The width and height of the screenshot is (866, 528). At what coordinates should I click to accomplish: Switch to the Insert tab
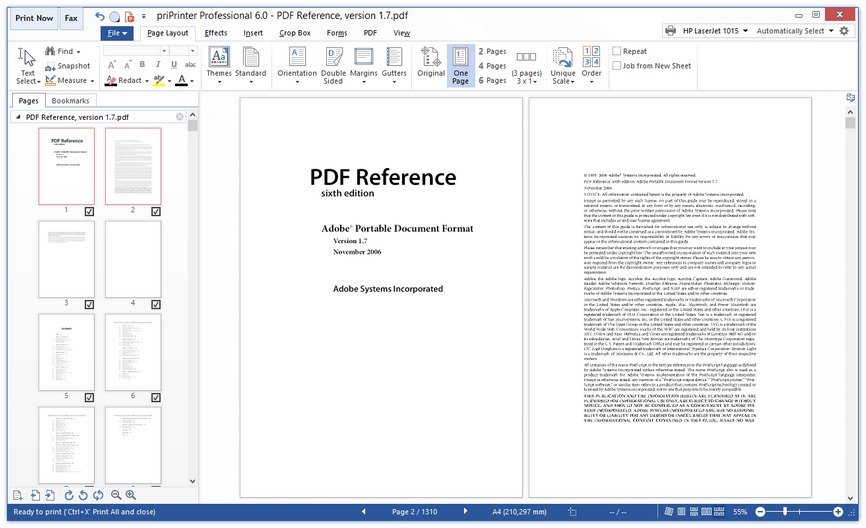(253, 33)
